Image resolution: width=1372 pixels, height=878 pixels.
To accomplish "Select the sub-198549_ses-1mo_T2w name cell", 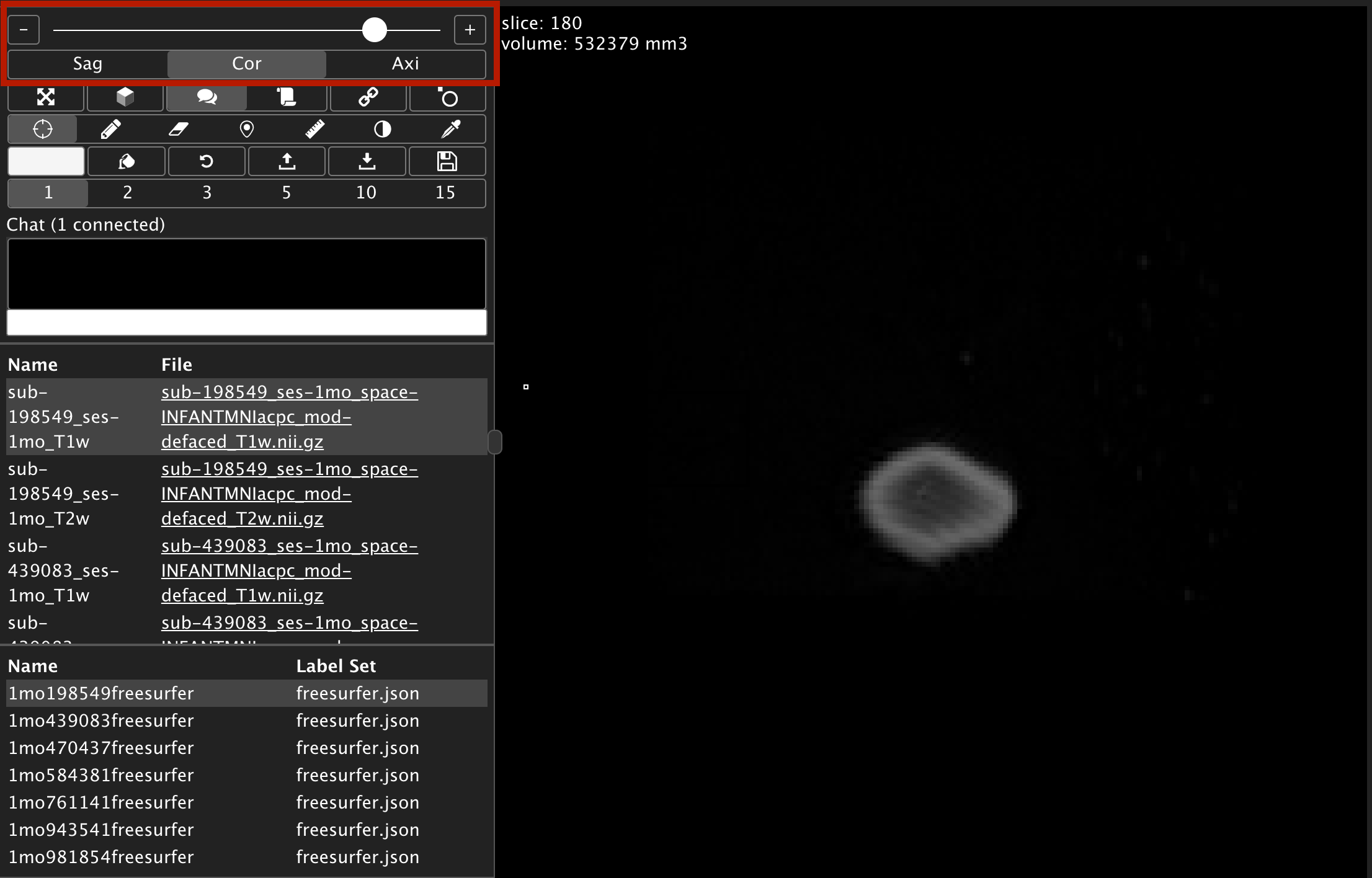I will coord(63,494).
